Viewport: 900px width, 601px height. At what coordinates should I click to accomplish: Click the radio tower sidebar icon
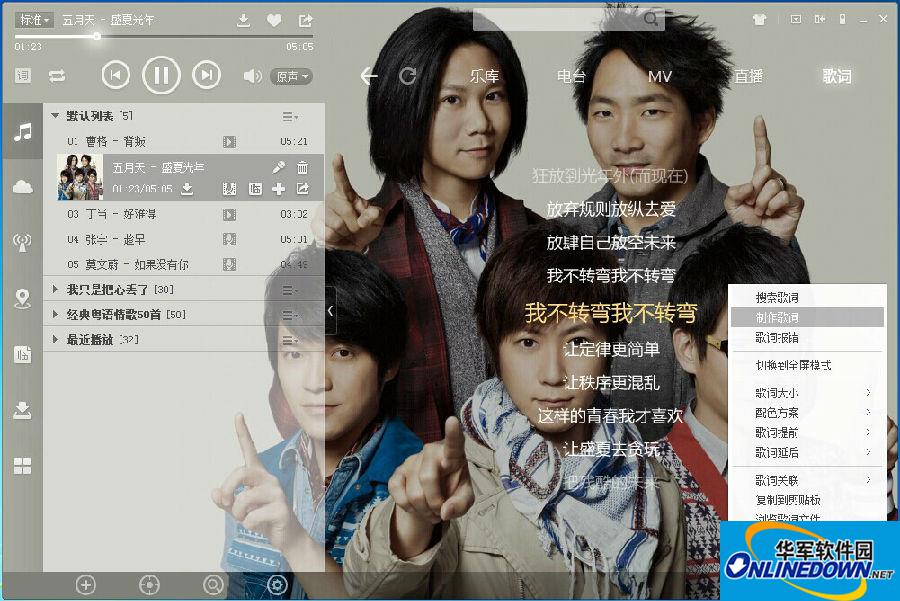pyautogui.click(x=22, y=242)
